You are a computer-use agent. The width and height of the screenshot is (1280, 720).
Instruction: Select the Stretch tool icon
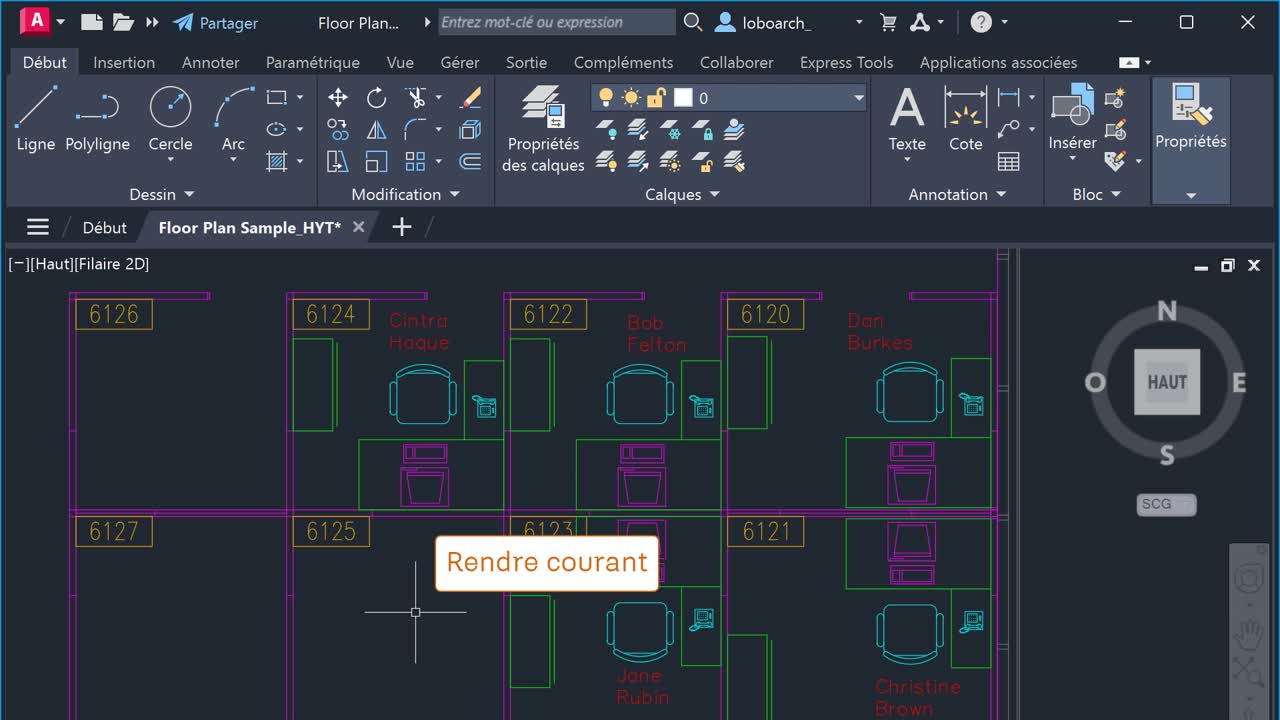[x=338, y=161]
